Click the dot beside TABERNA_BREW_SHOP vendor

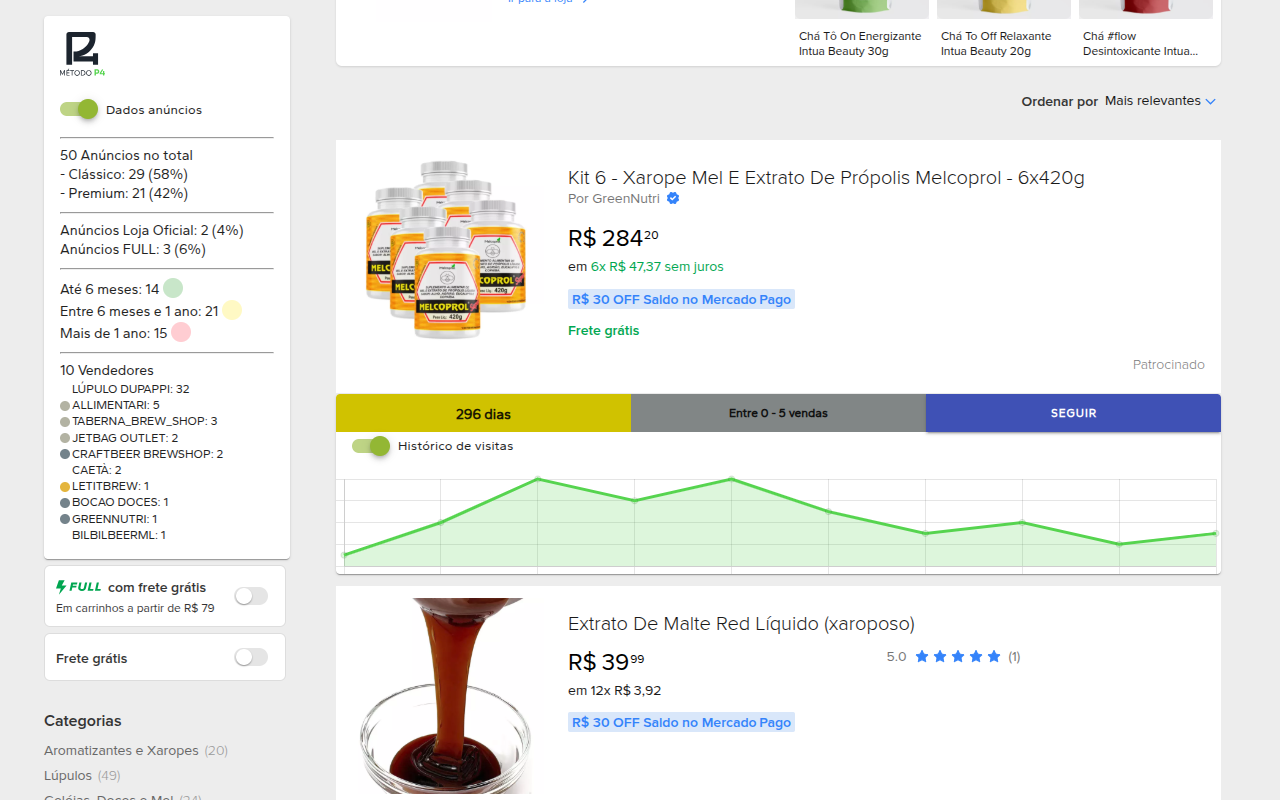(65, 422)
